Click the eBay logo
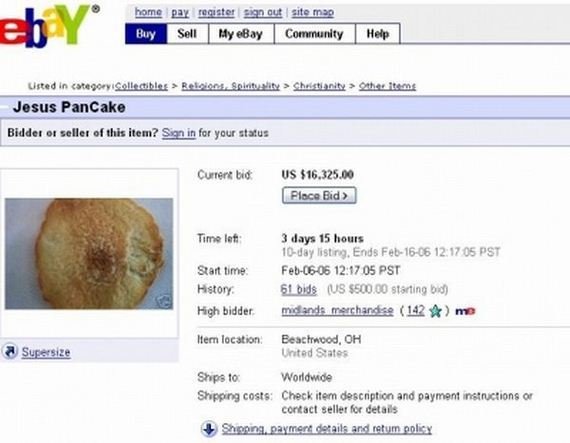The height and width of the screenshot is (443, 570). coord(47,25)
